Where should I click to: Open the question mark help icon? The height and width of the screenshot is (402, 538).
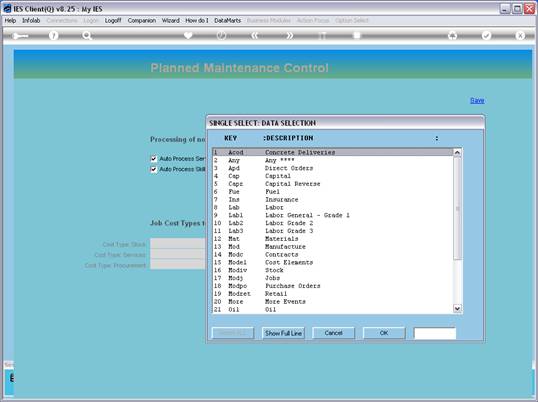tap(53, 35)
